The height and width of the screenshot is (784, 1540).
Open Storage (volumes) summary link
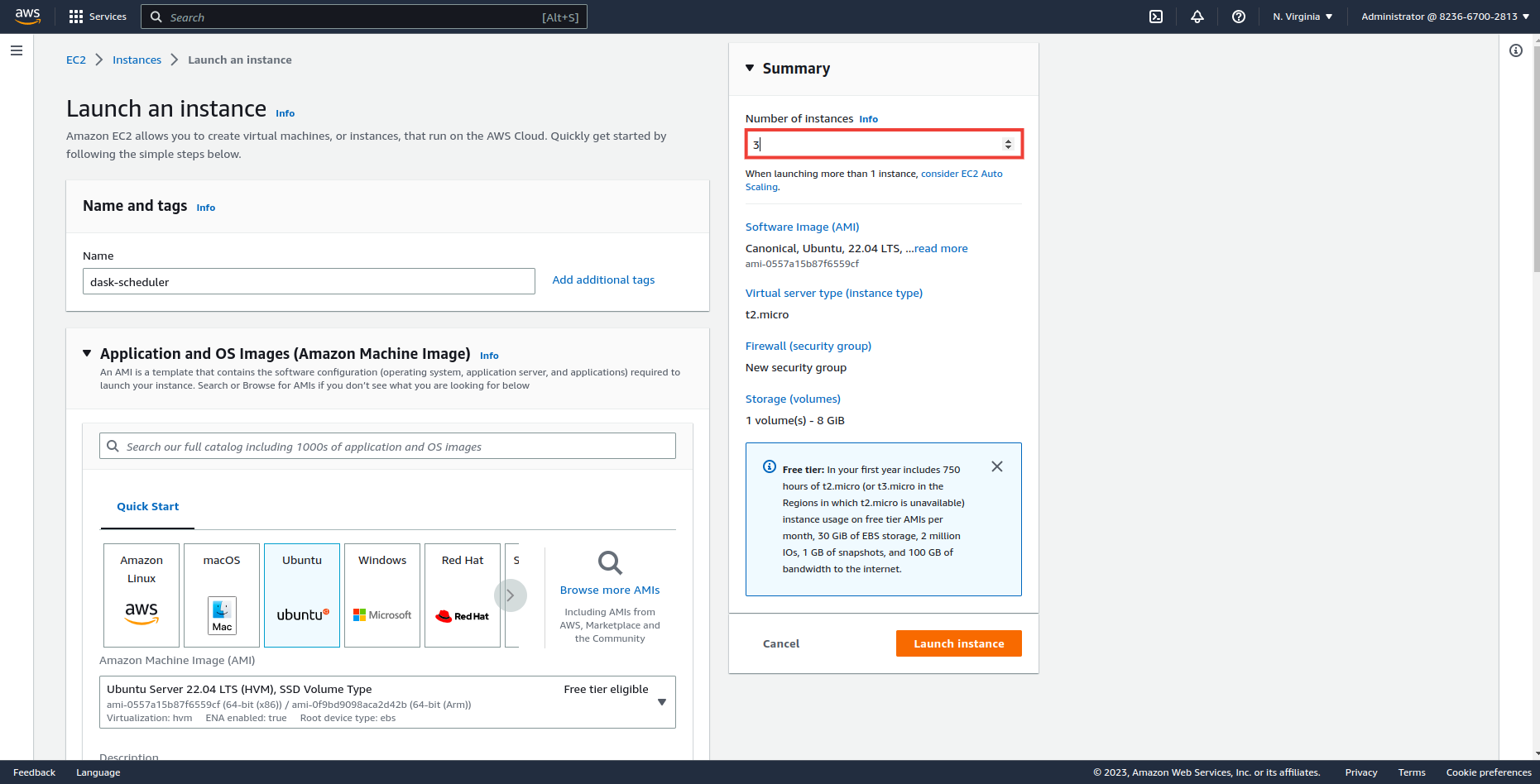(x=793, y=399)
